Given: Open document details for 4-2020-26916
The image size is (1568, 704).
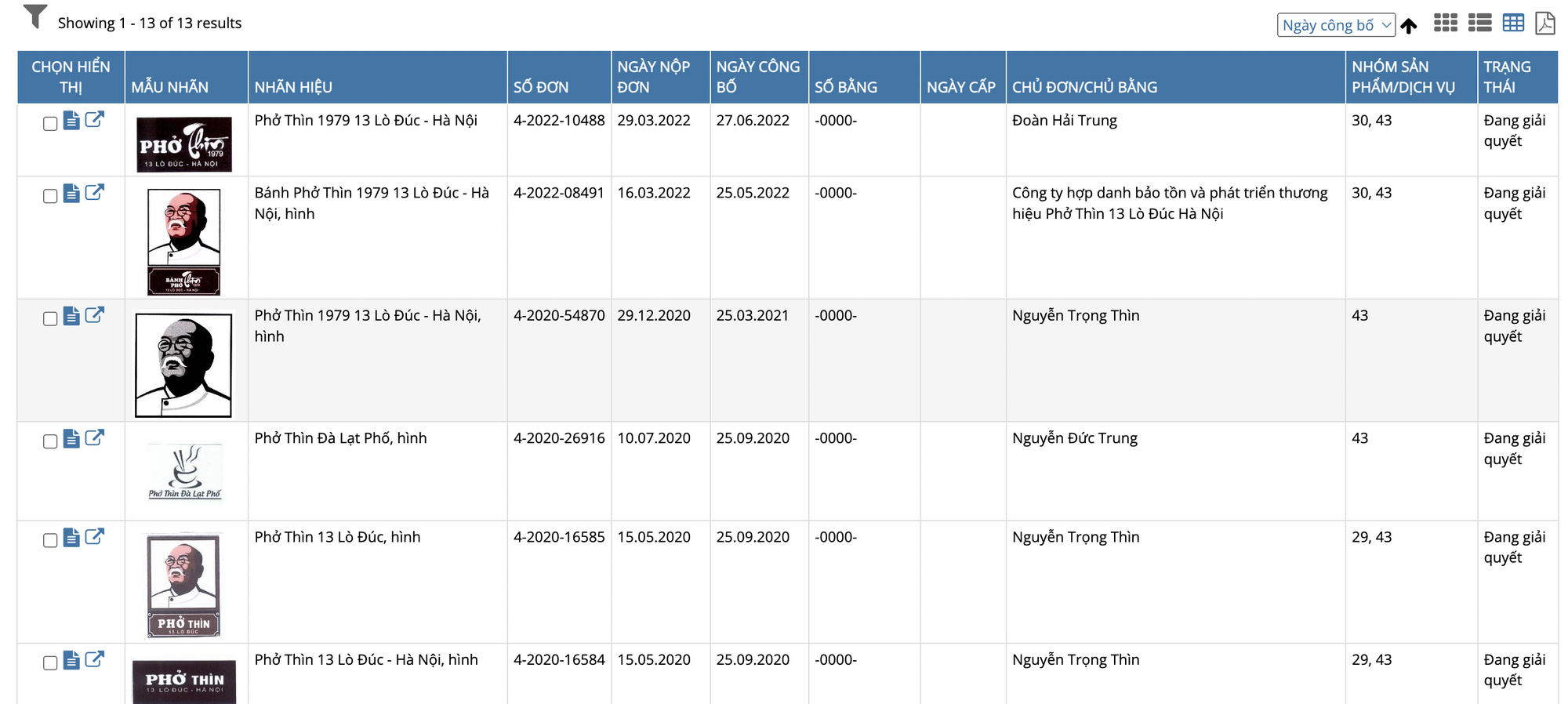Looking at the screenshot, I should pyautogui.click(x=71, y=438).
